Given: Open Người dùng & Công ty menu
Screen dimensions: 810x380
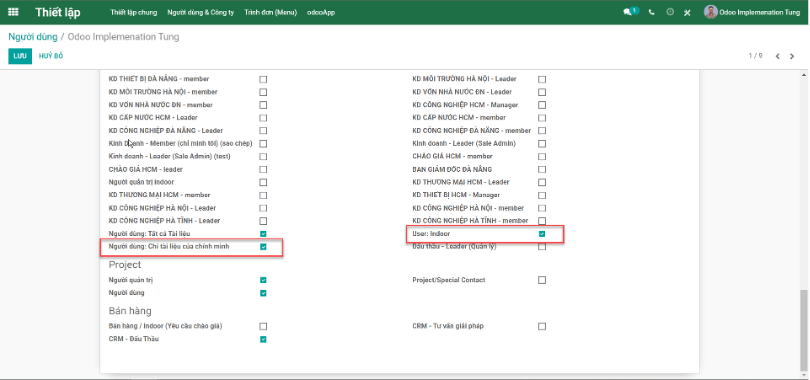Looking at the screenshot, I should pyautogui.click(x=200, y=12).
